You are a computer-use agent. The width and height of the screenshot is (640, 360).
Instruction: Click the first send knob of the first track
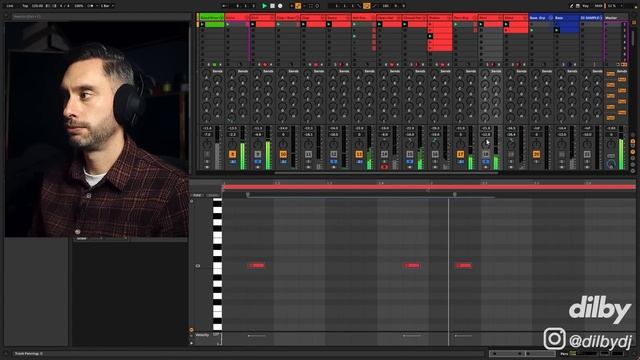click(x=207, y=73)
